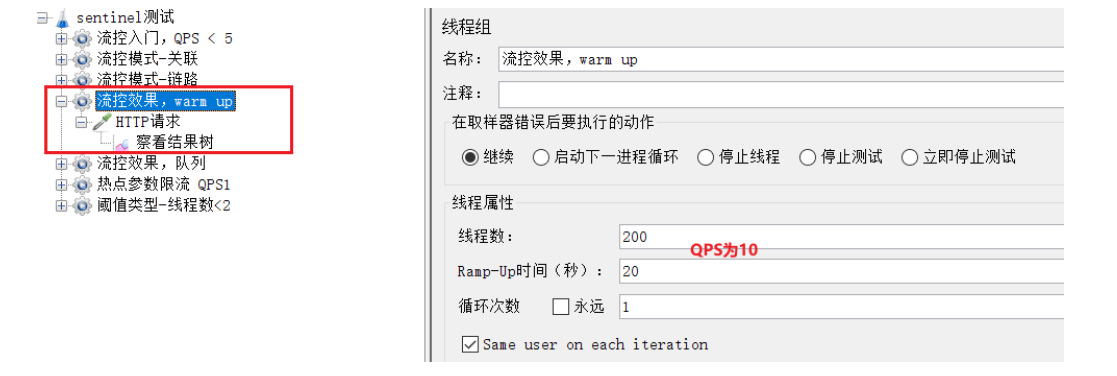Viewport: 1117px width, 376px height.
Task: Select 流控模式-链路 in the tree
Action: [x=147, y=79]
